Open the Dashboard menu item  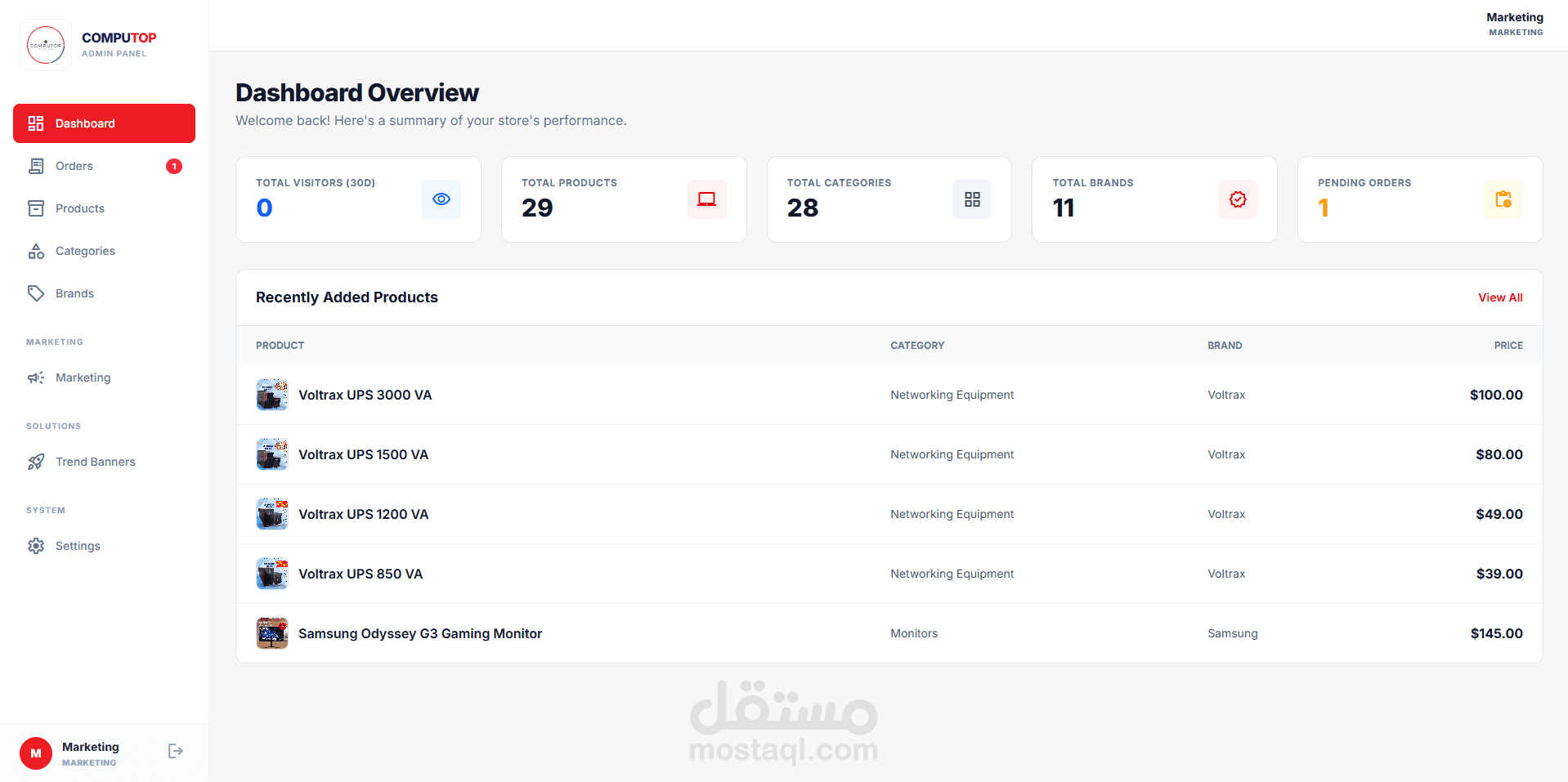(x=104, y=123)
